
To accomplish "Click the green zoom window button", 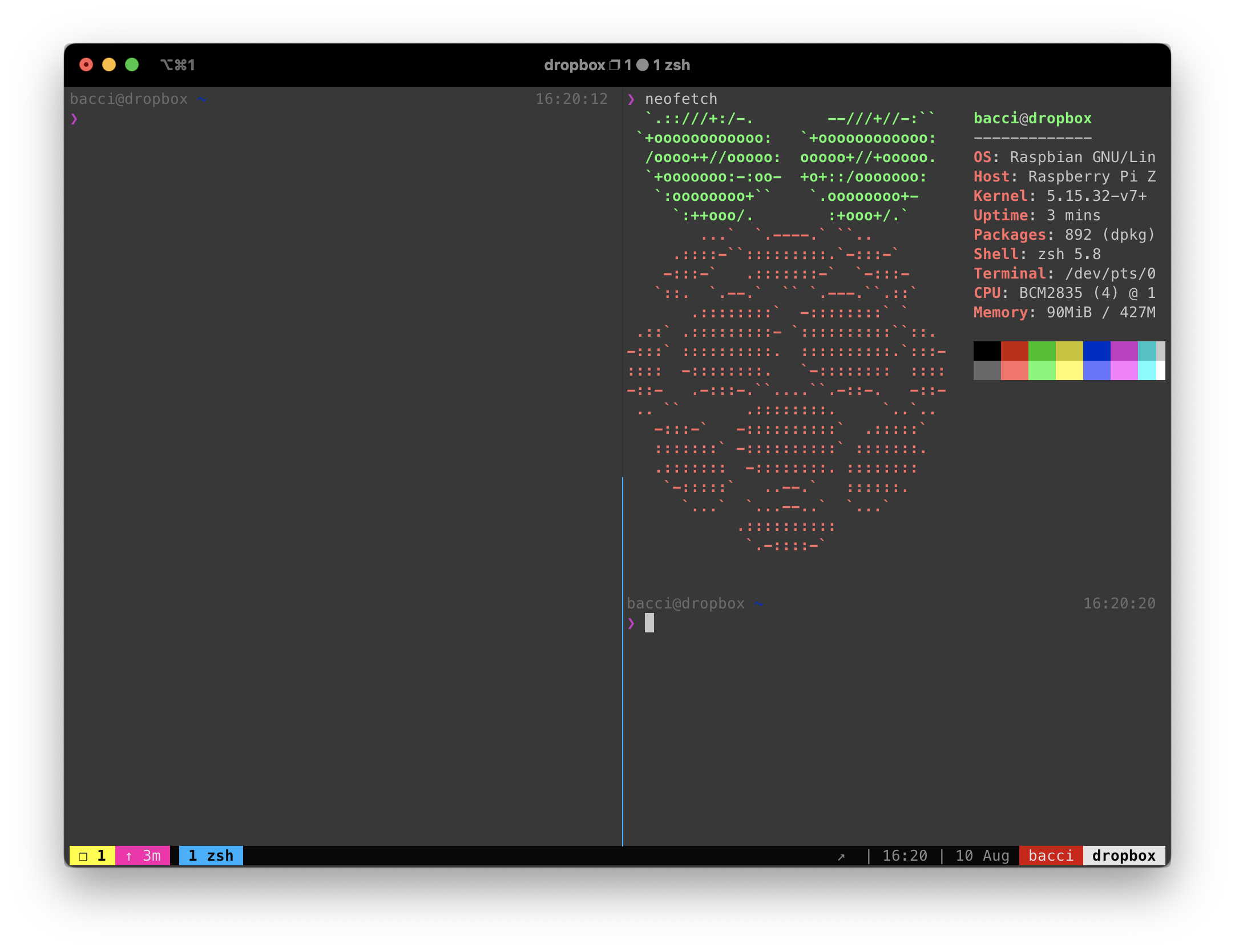I will coord(132,65).
